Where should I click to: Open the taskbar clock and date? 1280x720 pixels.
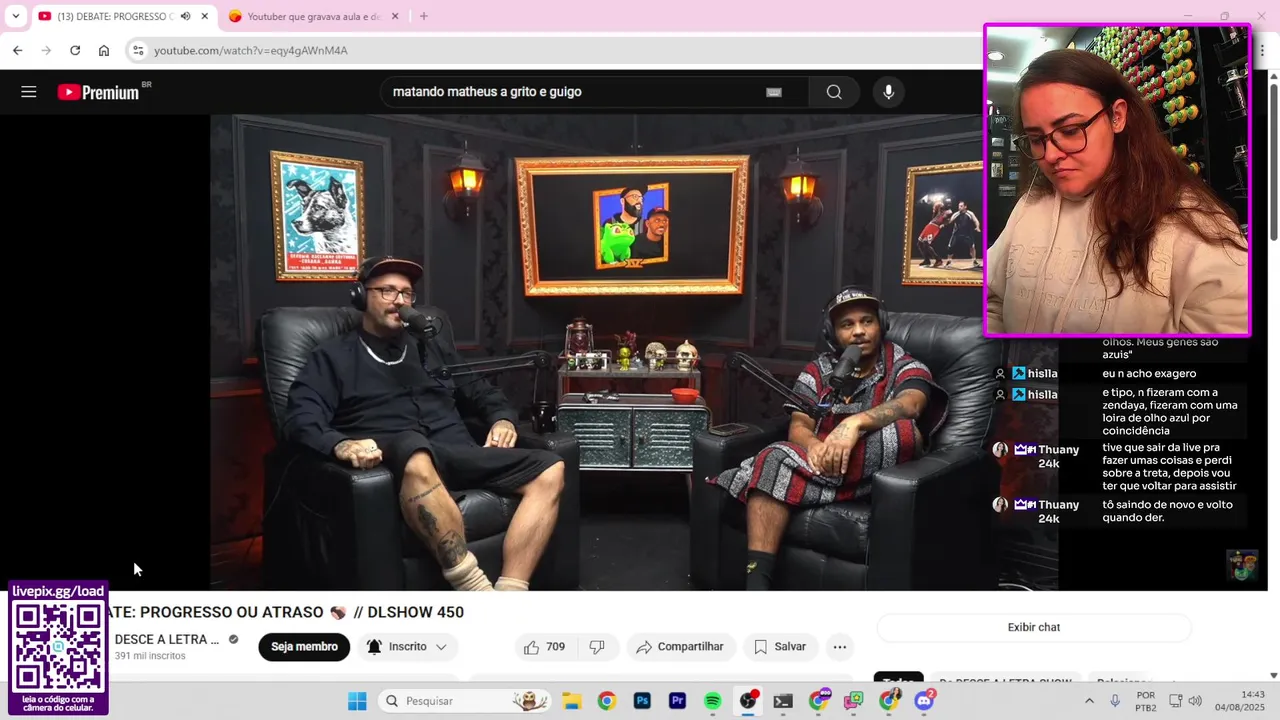1239,701
